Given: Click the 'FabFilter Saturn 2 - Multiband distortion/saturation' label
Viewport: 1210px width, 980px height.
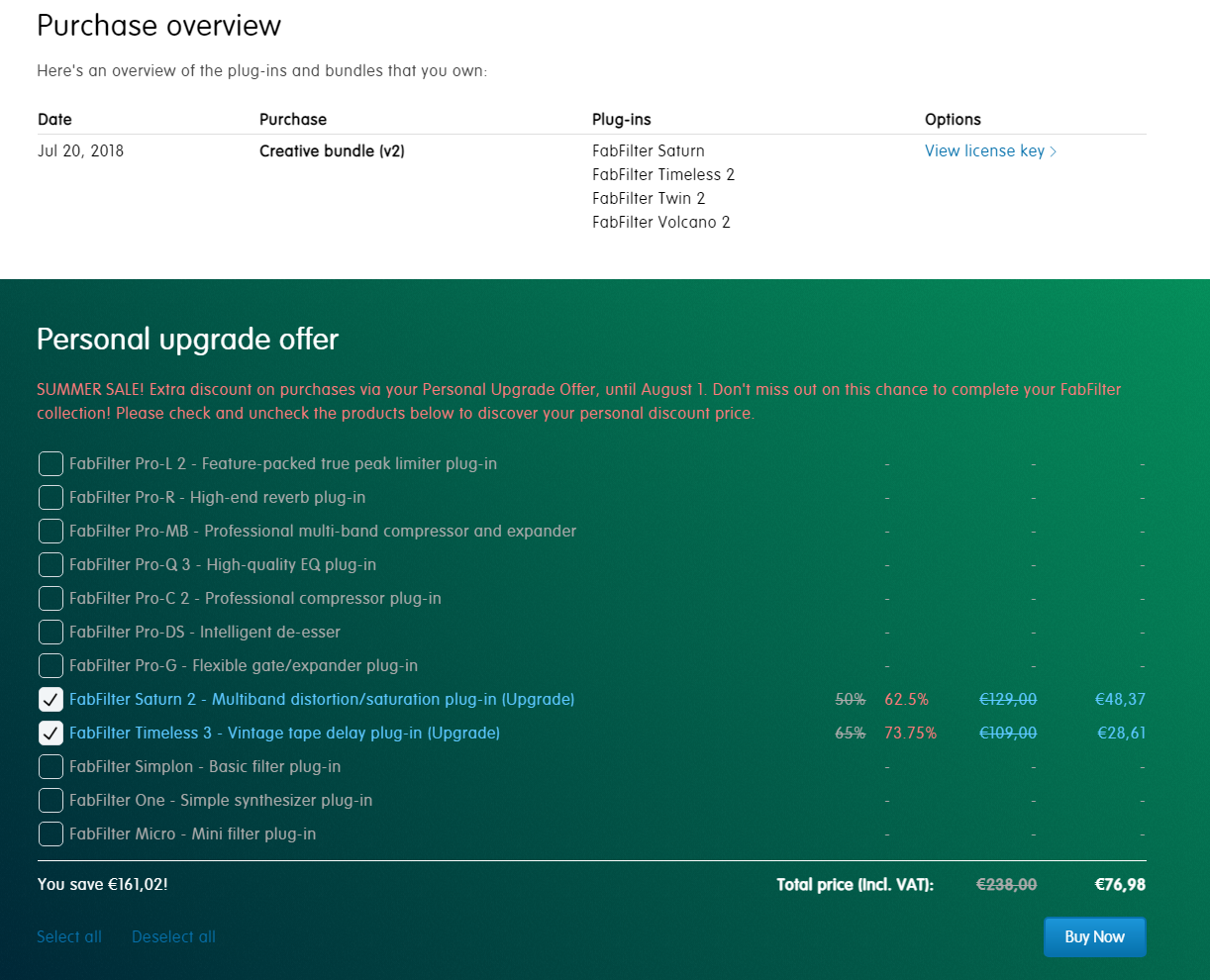Looking at the screenshot, I should point(322,699).
